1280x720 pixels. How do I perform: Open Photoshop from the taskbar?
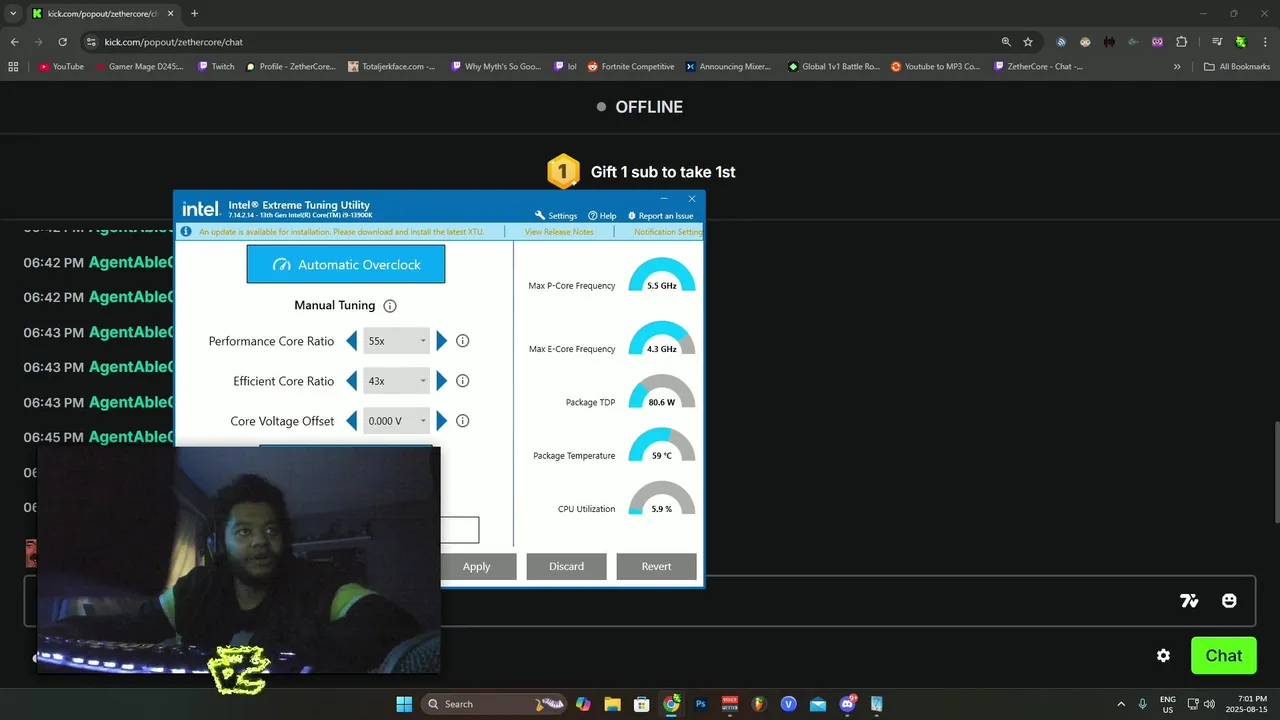tap(701, 704)
